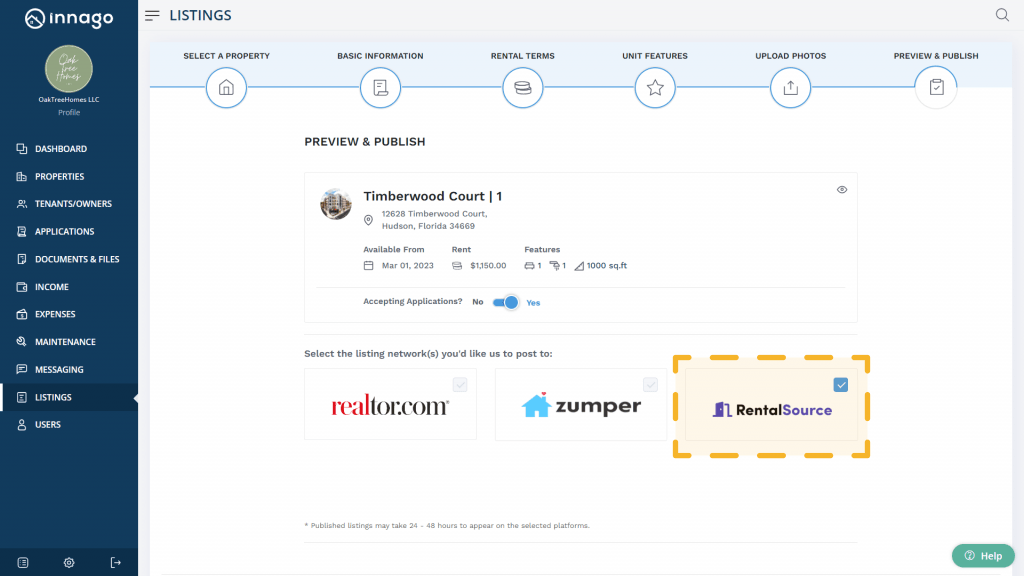
Task: Click the Select a Property house icon
Action: [x=226, y=88]
